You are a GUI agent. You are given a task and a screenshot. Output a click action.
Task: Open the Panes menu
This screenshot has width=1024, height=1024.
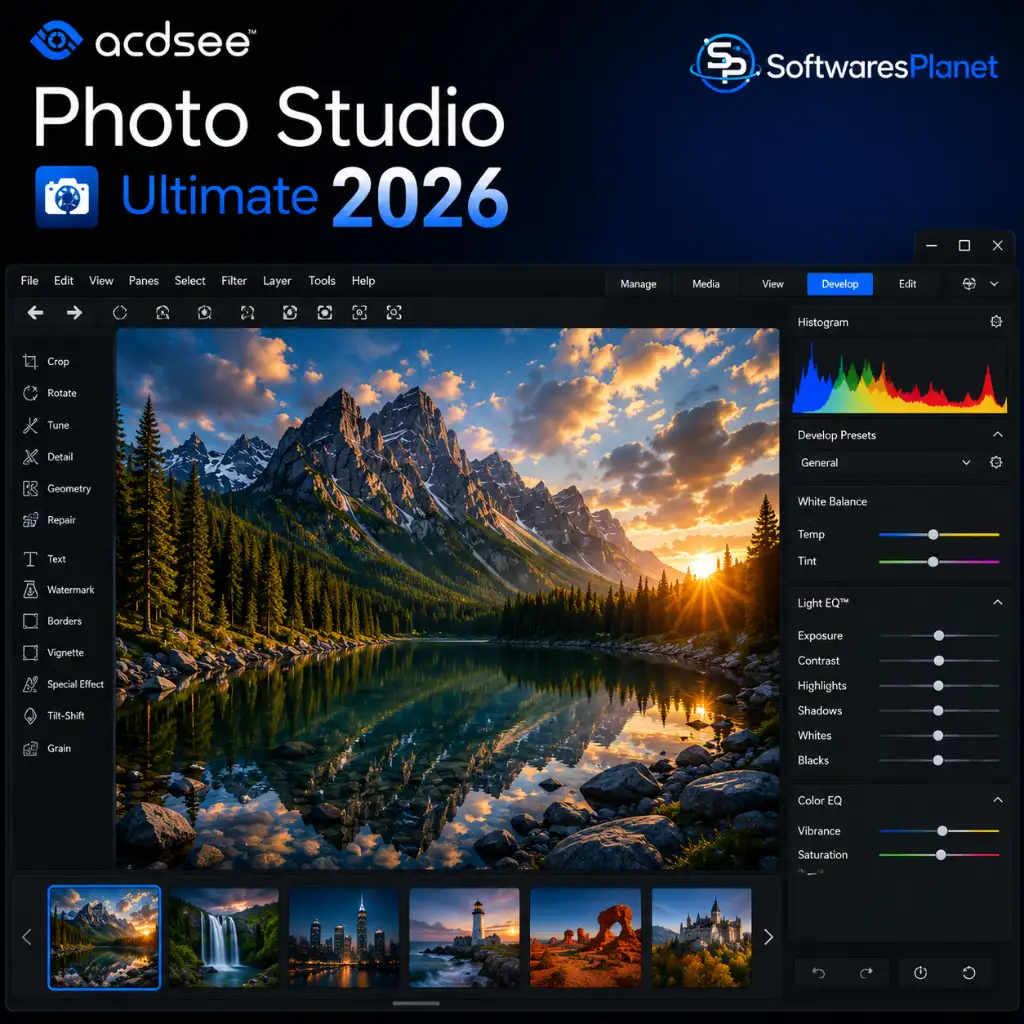click(x=144, y=281)
